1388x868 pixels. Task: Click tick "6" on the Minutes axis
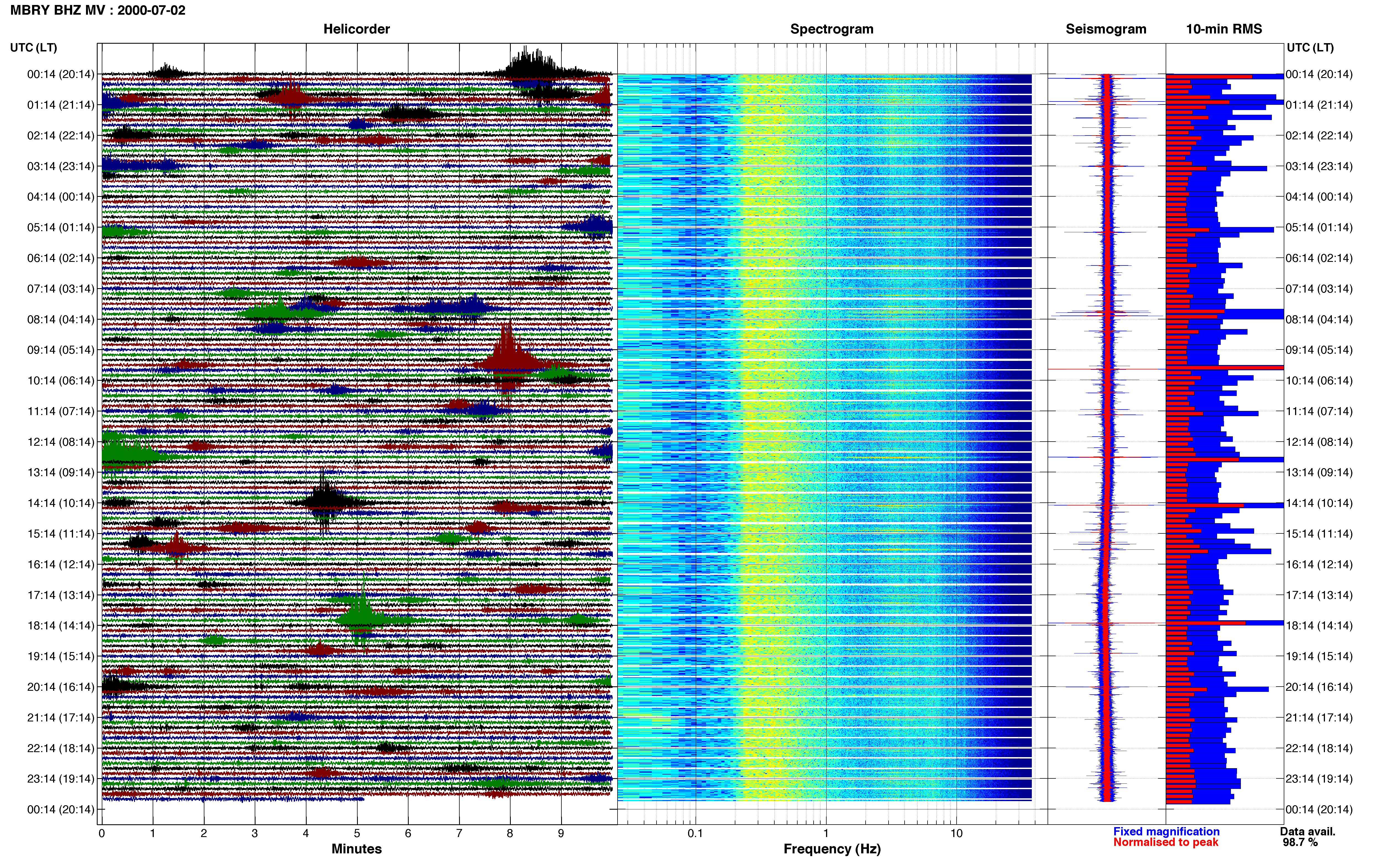coord(408,833)
